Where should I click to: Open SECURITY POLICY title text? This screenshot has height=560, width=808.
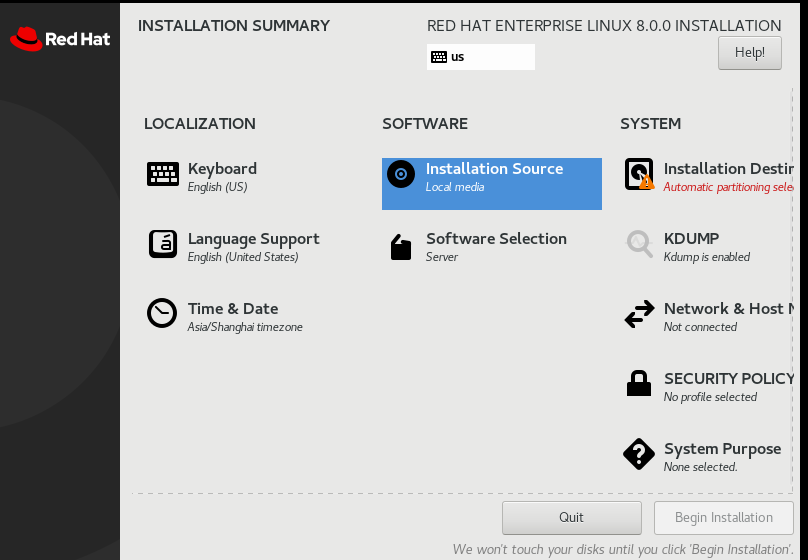(x=729, y=379)
